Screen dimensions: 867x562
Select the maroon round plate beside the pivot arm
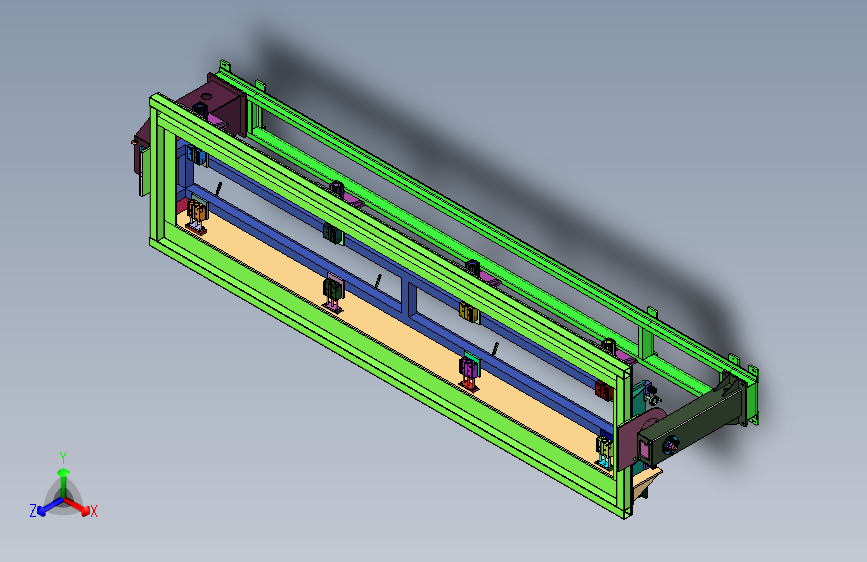632,440
